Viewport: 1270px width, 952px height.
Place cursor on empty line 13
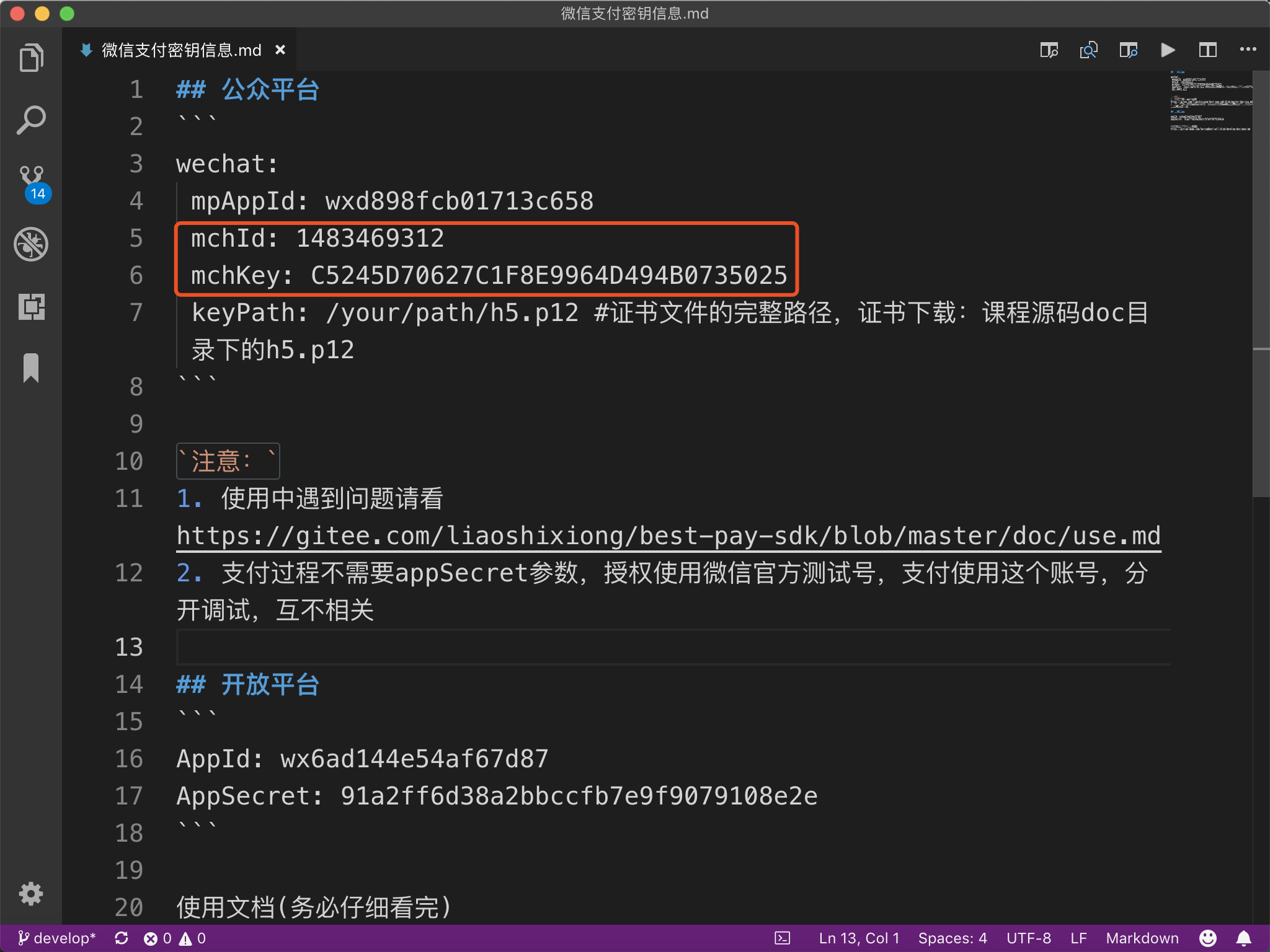coord(673,647)
